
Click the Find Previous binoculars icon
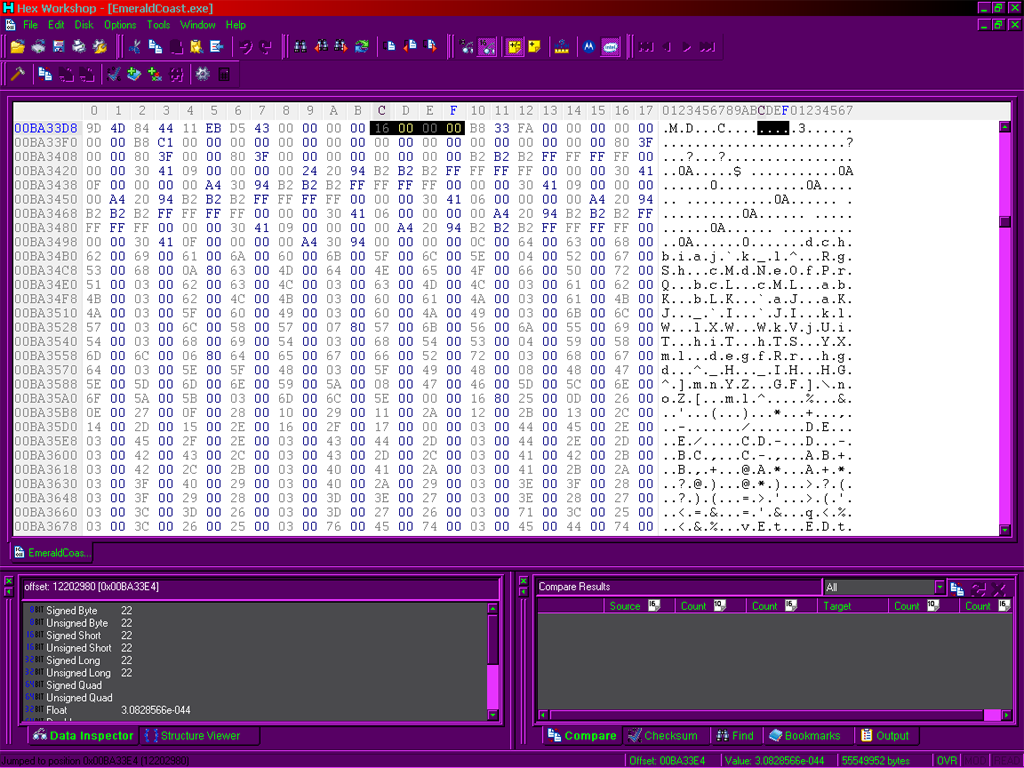pyautogui.click(x=321, y=47)
